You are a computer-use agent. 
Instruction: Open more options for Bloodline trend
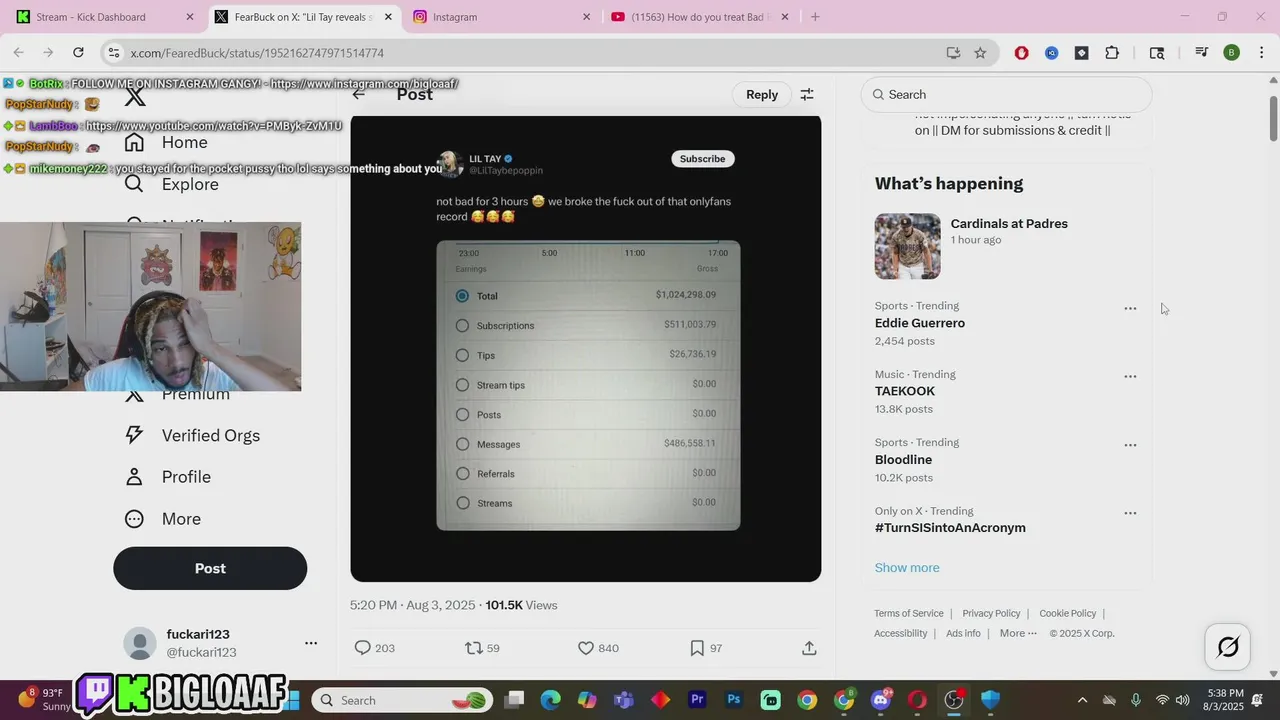[x=1130, y=445]
